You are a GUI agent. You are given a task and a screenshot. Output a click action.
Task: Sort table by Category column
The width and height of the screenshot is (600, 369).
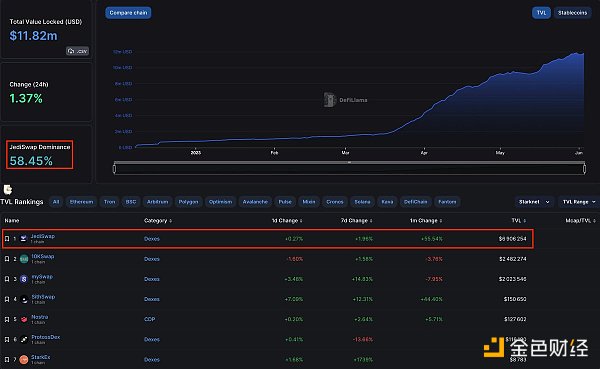[x=158, y=220]
